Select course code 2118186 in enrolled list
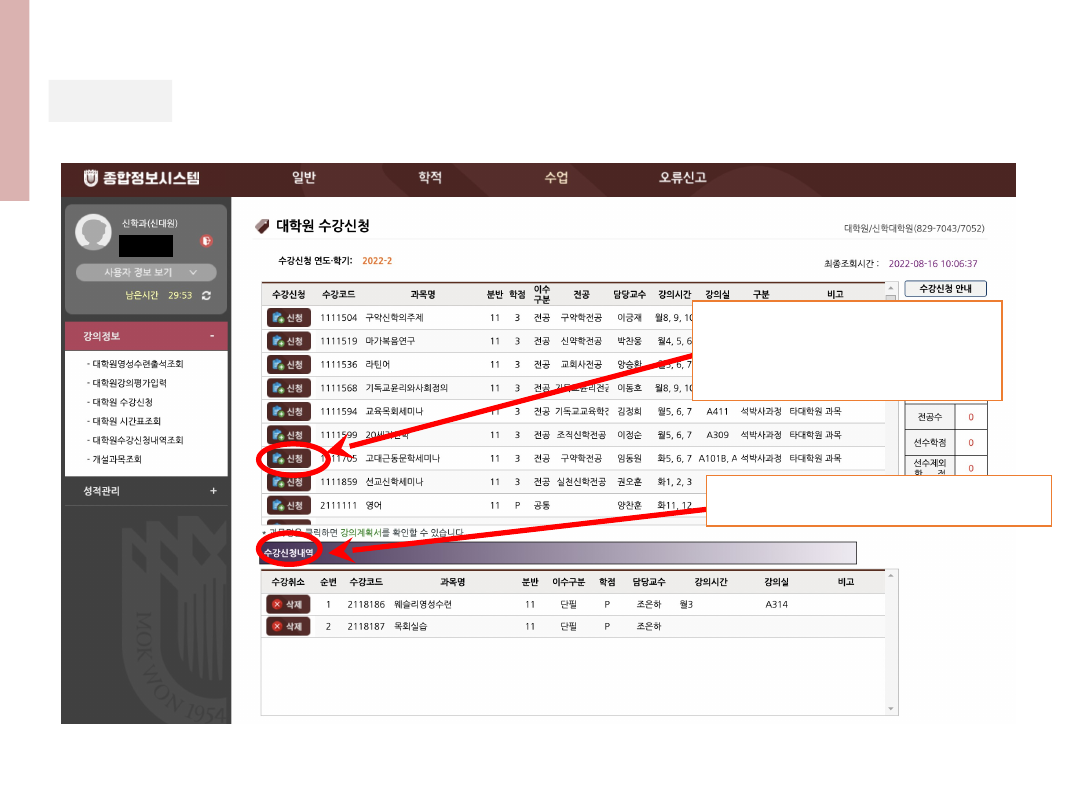 click(366, 604)
